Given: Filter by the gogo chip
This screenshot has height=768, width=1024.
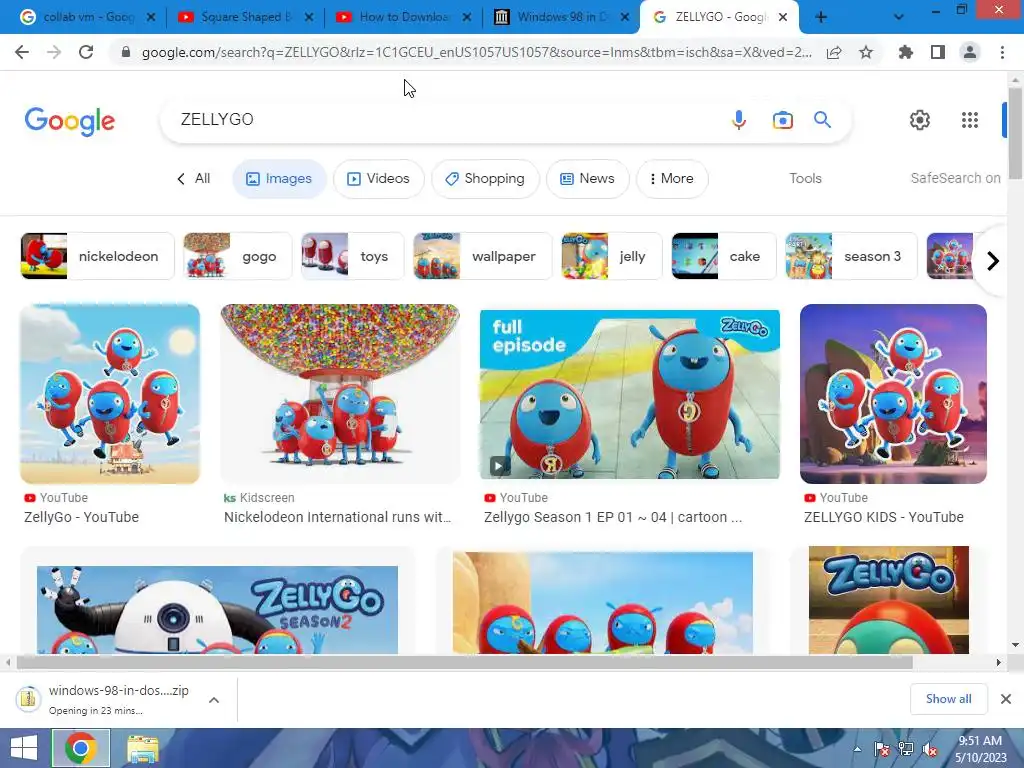Looking at the screenshot, I should click(x=238, y=256).
